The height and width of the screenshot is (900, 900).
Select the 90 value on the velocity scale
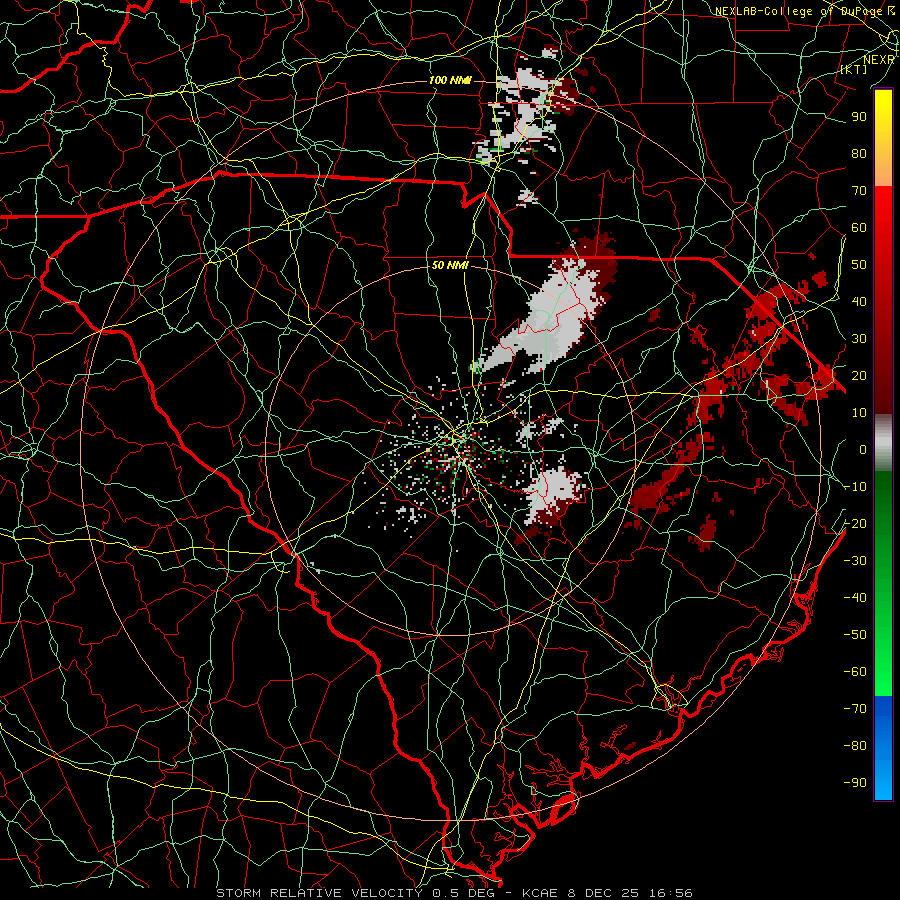tap(859, 117)
